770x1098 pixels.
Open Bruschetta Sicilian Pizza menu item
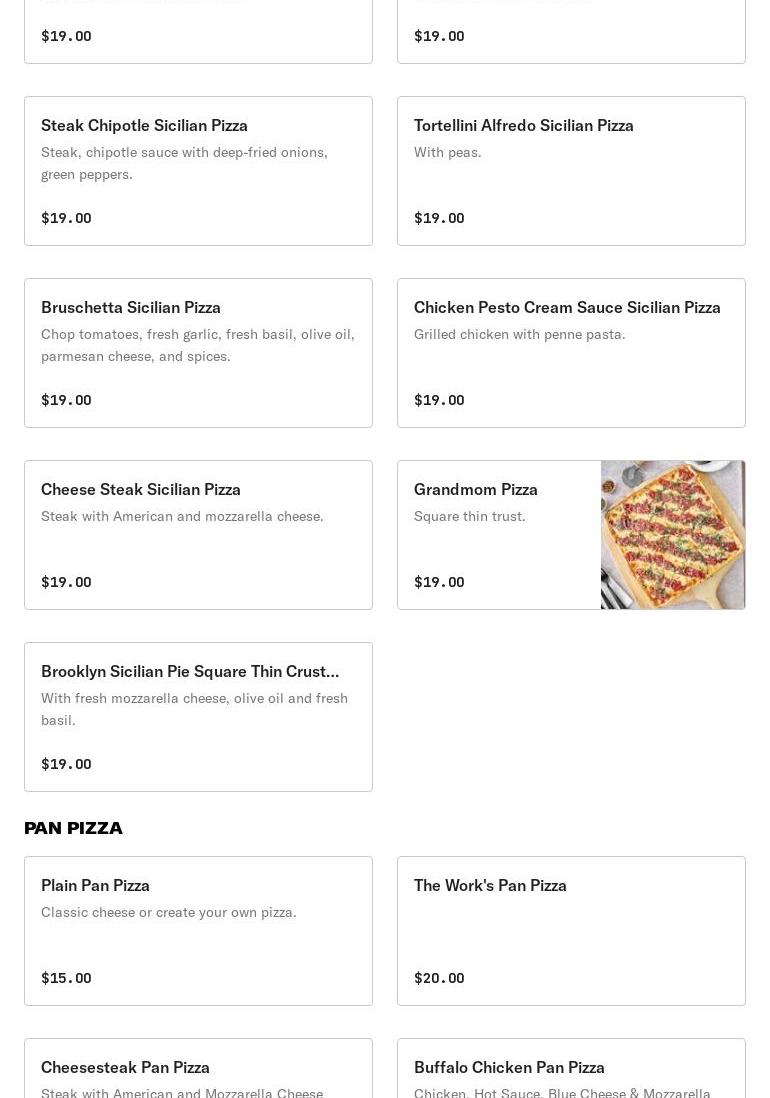coord(198,353)
